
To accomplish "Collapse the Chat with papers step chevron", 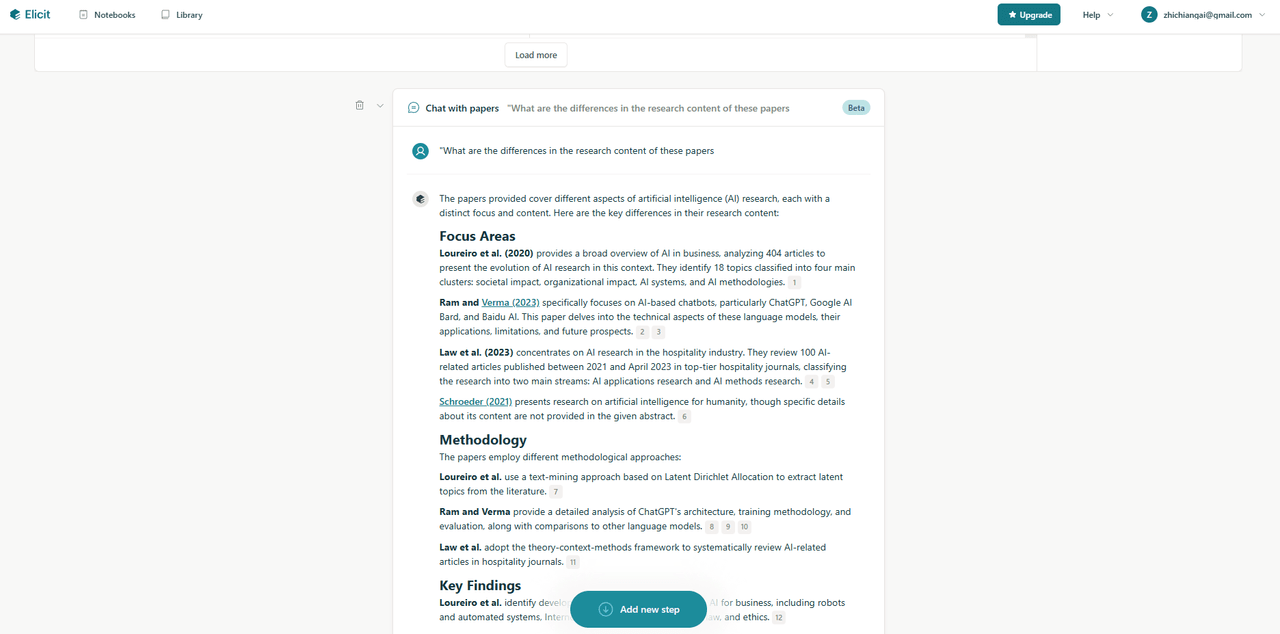I will 380,106.
